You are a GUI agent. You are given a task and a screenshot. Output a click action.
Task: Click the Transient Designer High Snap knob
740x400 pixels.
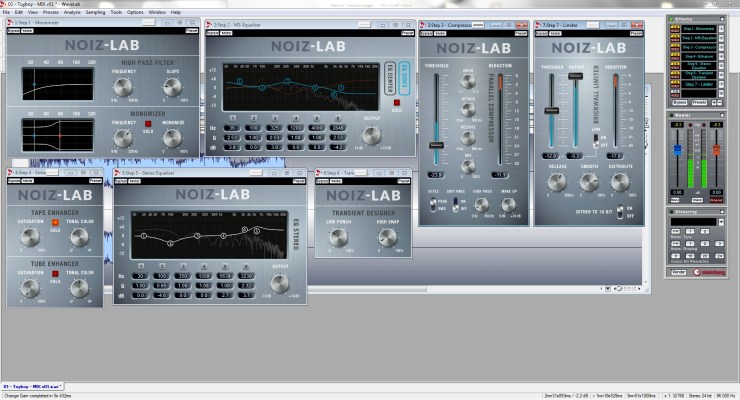[388, 238]
